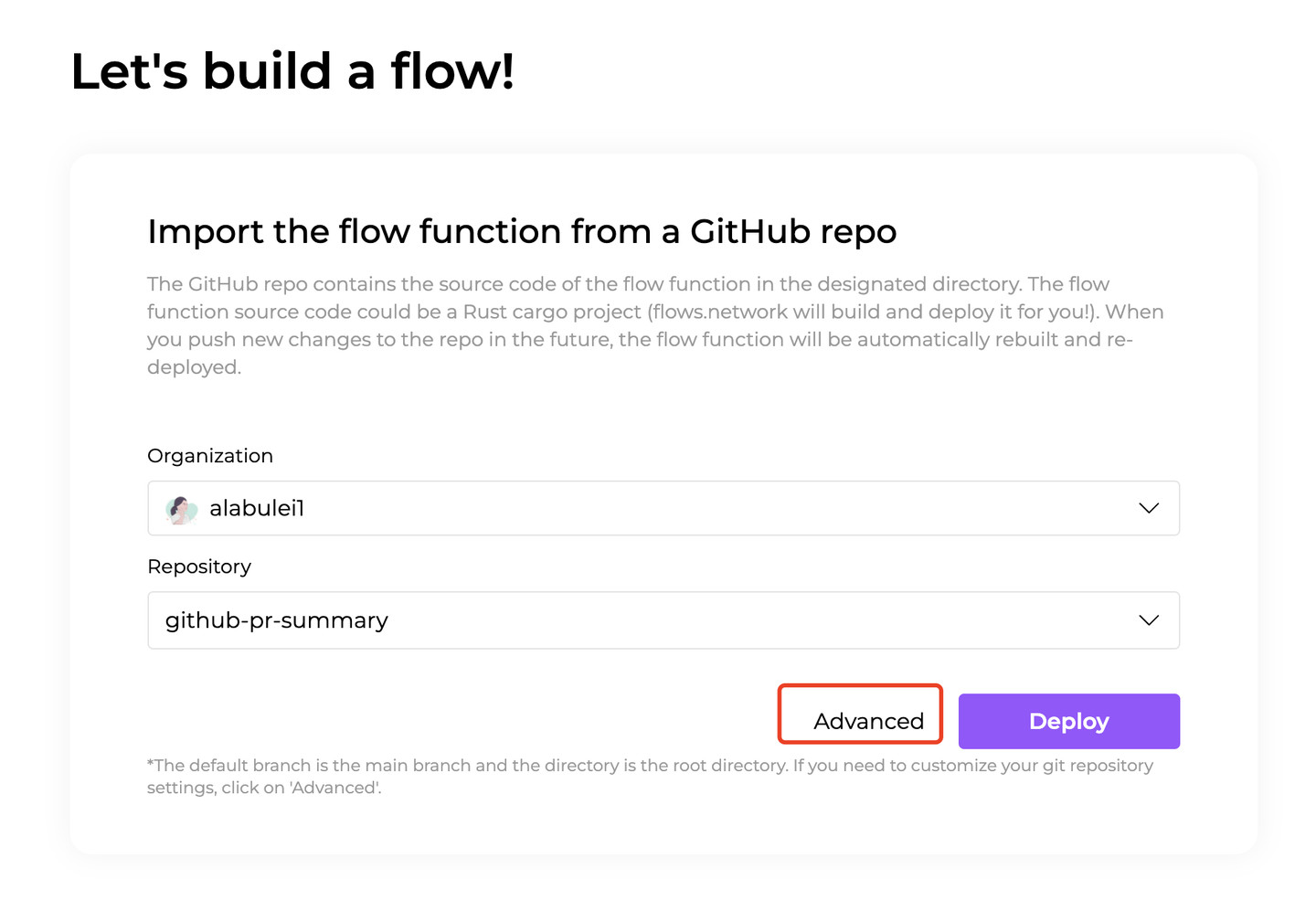Open the Repository selection box
1316x900 pixels.
(663, 620)
